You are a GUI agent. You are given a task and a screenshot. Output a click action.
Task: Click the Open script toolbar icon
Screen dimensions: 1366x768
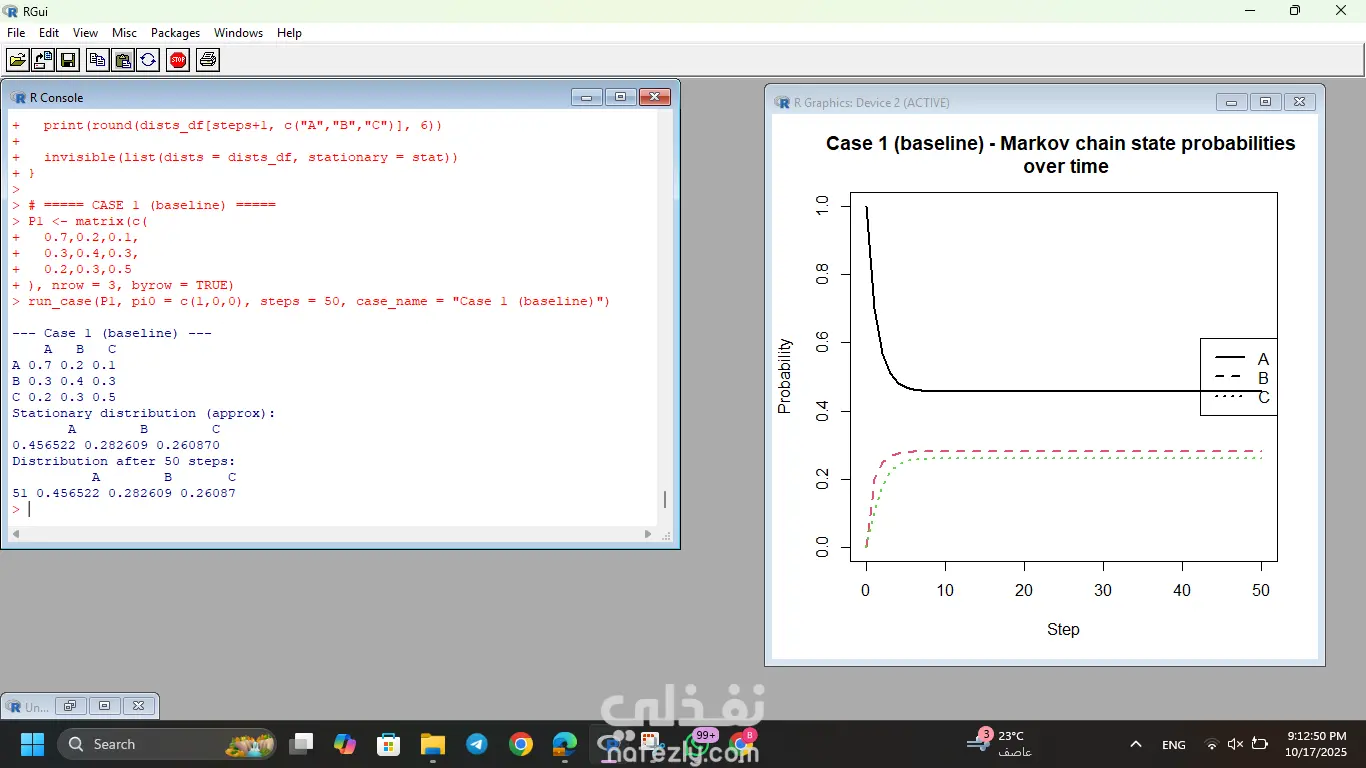pos(18,60)
